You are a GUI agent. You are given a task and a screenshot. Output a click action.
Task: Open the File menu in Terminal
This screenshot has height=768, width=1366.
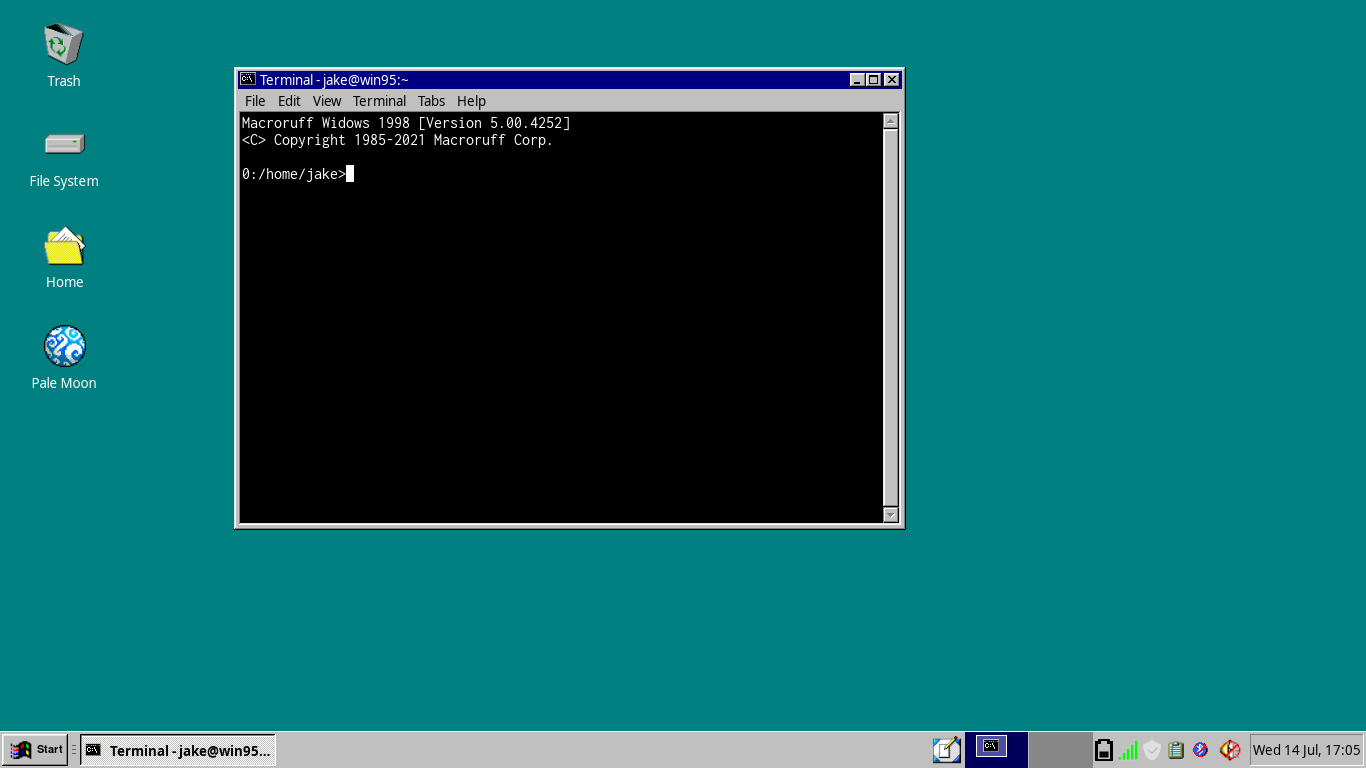click(x=255, y=101)
